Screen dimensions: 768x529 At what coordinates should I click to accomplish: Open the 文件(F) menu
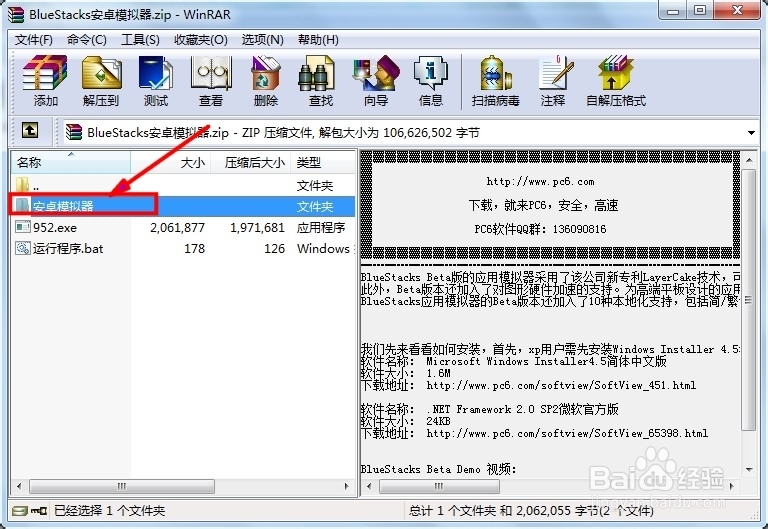33,40
